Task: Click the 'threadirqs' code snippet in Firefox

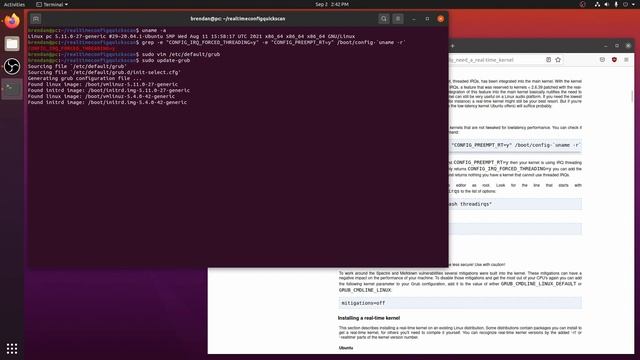Action: [x=515, y=204]
